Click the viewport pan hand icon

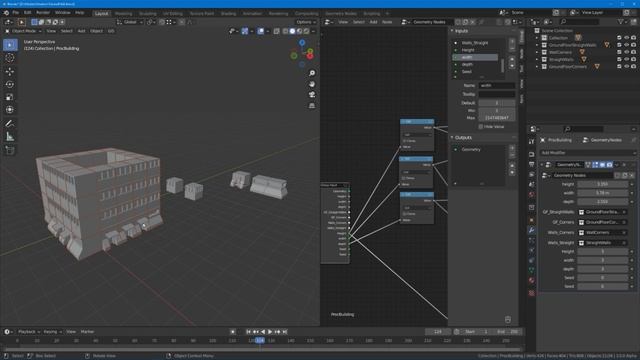click(312, 84)
